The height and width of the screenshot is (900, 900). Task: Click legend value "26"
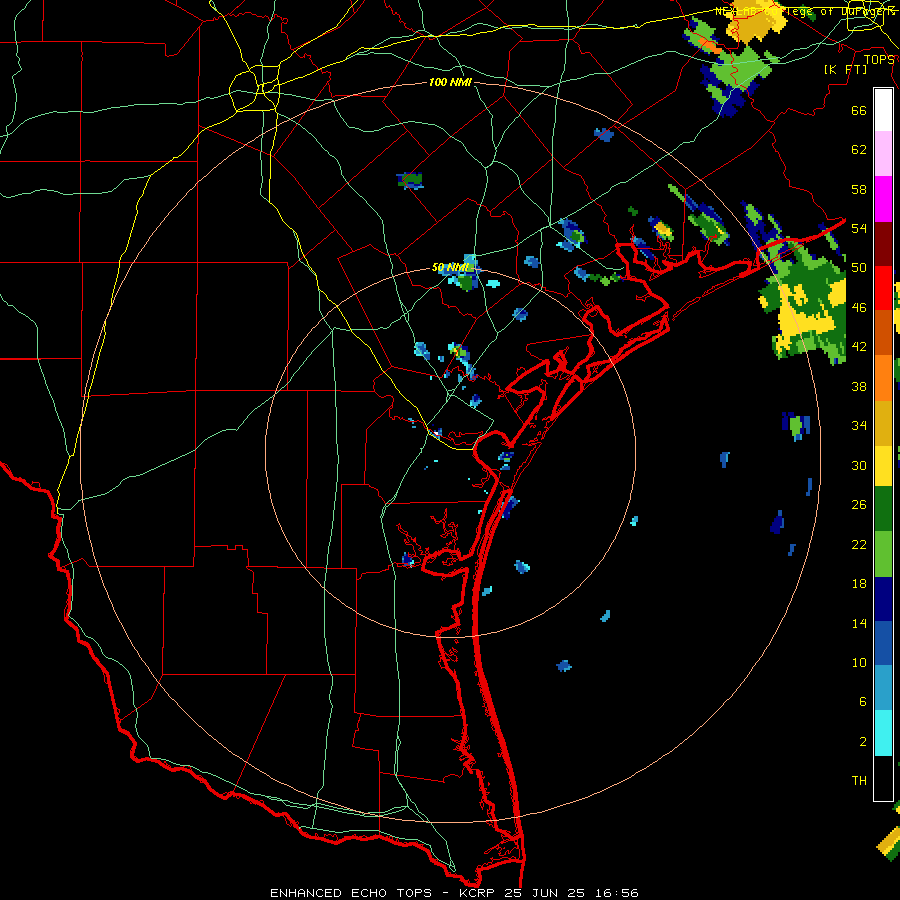click(859, 505)
